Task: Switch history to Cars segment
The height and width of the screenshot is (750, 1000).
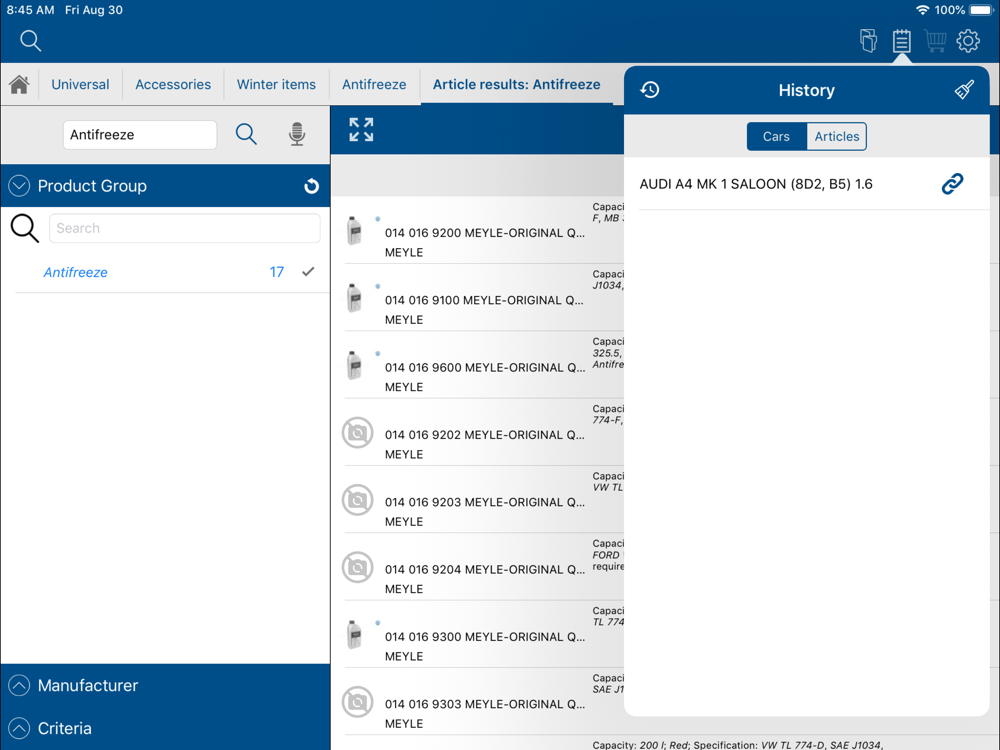Action: pyautogui.click(x=776, y=136)
